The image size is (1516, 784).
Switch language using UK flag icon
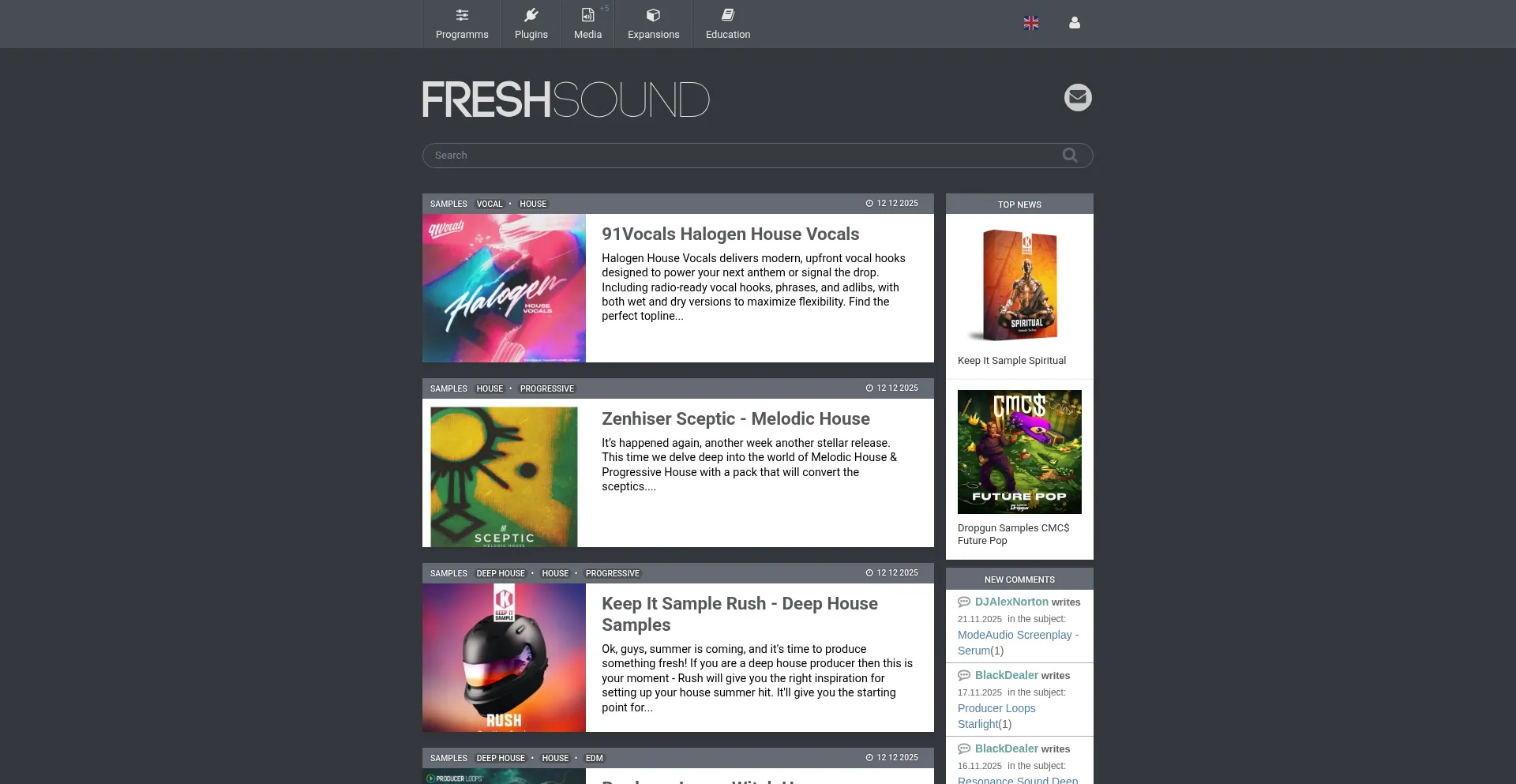(1031, 23)
